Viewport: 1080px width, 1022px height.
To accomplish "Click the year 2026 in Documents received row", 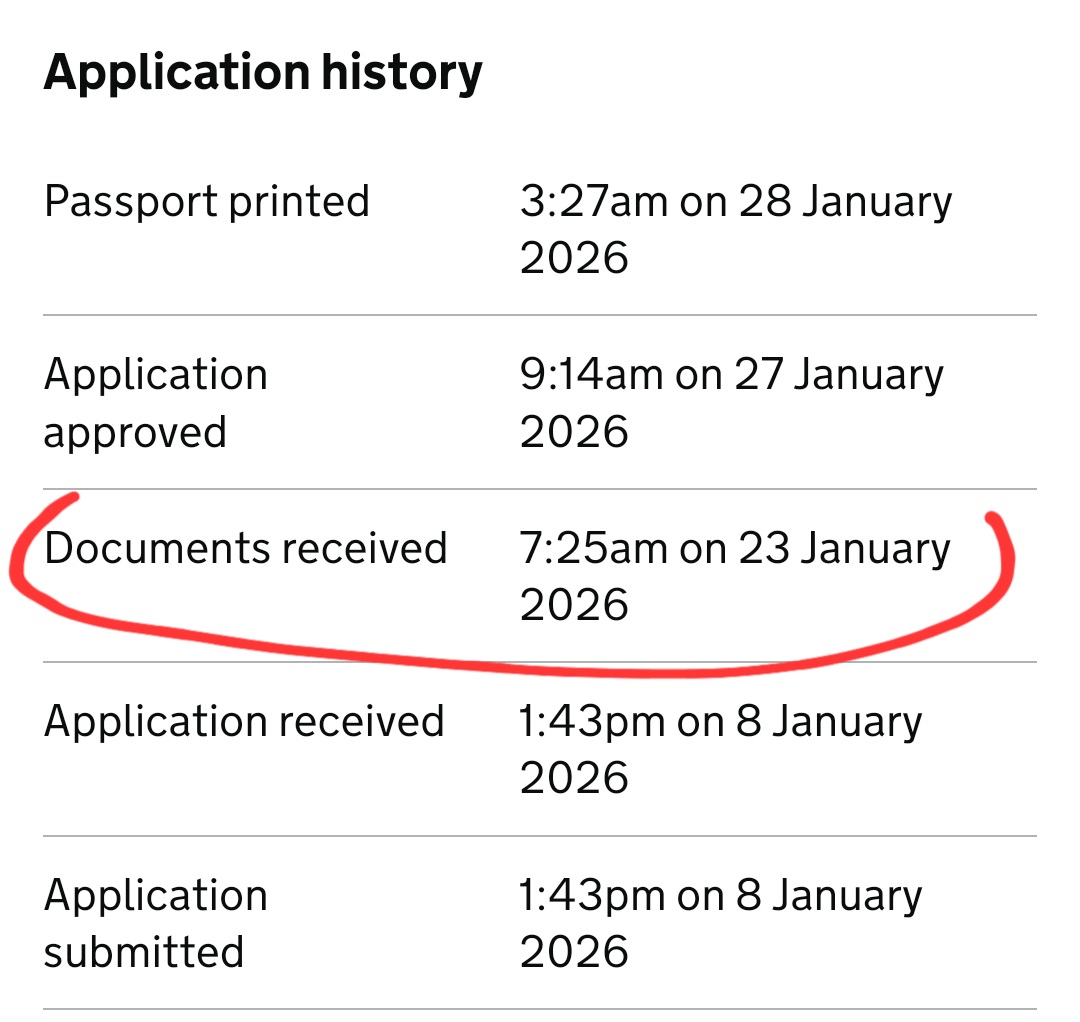I will (x=574, y=605).
